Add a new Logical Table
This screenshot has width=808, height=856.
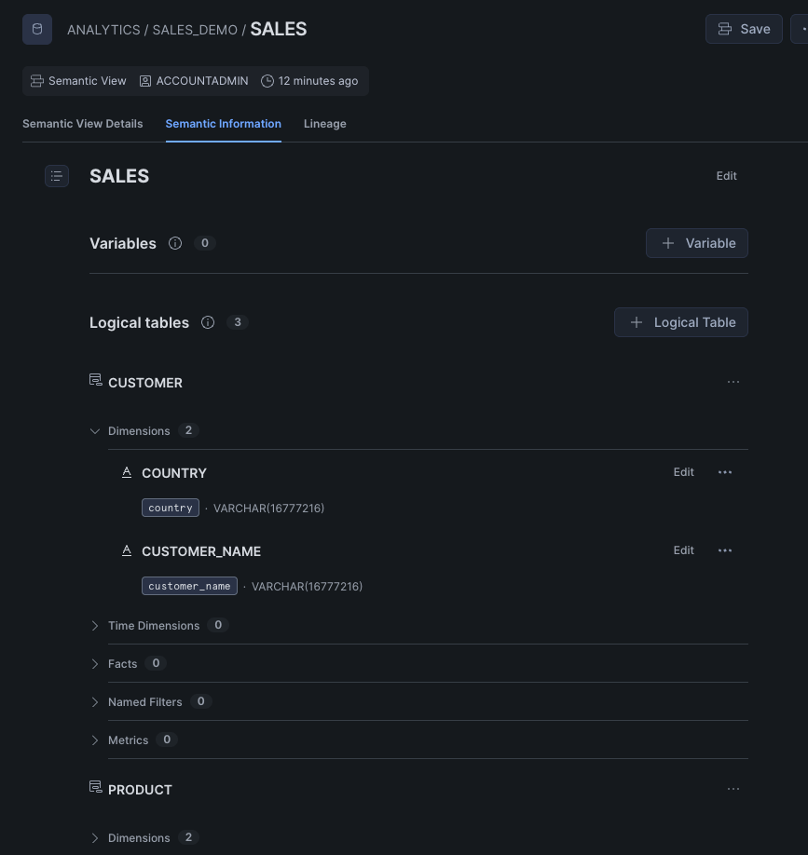pos(681,322)
